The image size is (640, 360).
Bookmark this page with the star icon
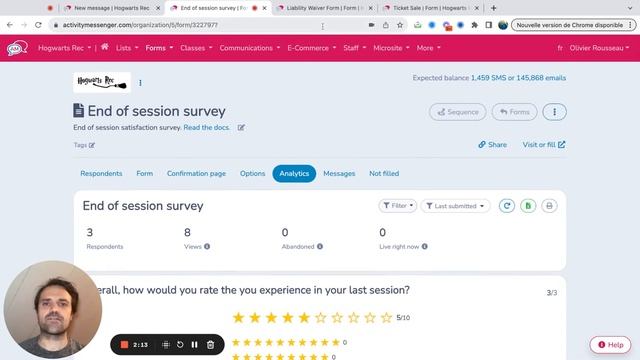point(400,25)
